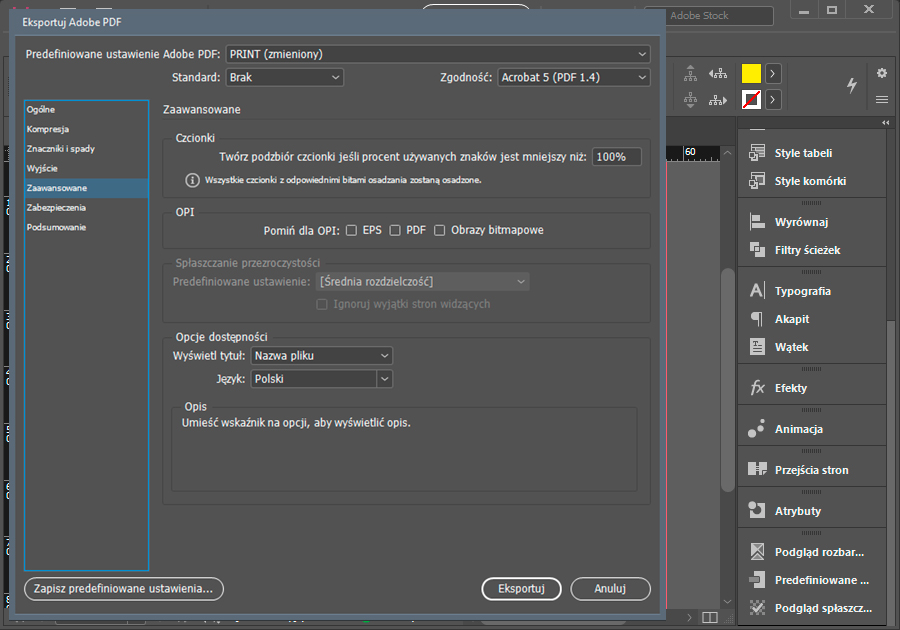Click scroll right arrow at bottom bar

point(689,617)
